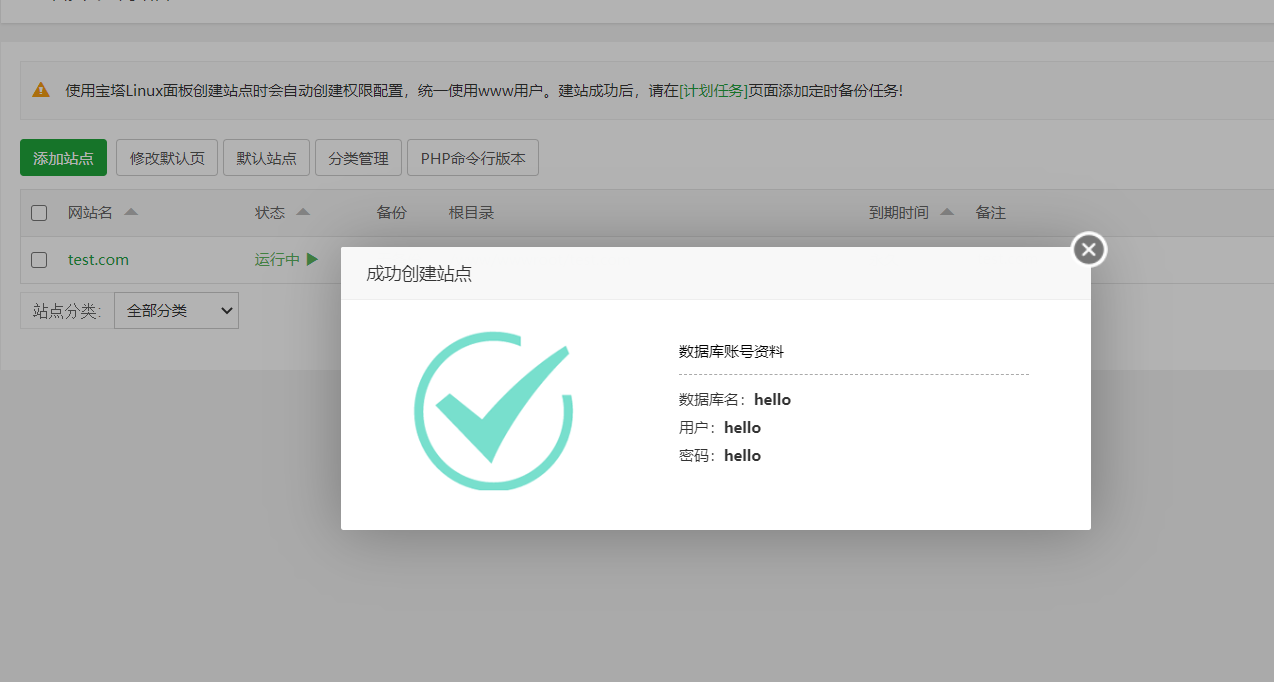Image resolution: width=1274 pixels, height=682 pixels.
Task: Close the site created dialog
Action: (1089, 249)
